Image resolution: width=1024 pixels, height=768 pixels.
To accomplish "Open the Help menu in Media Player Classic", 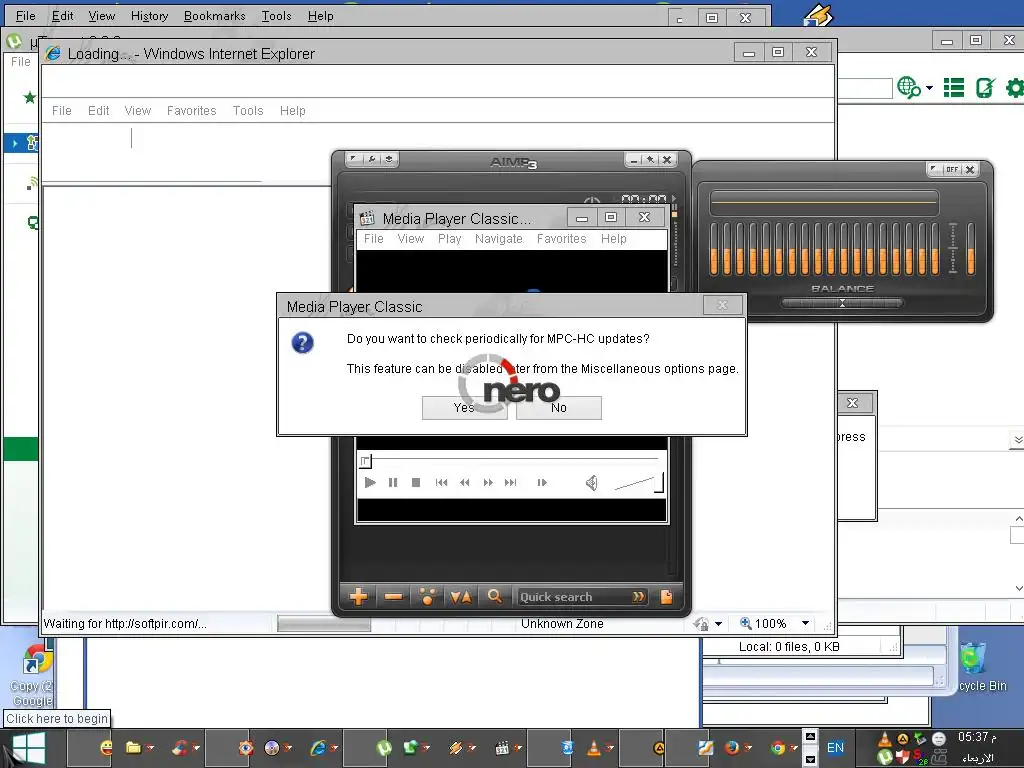I will [613, 239].
